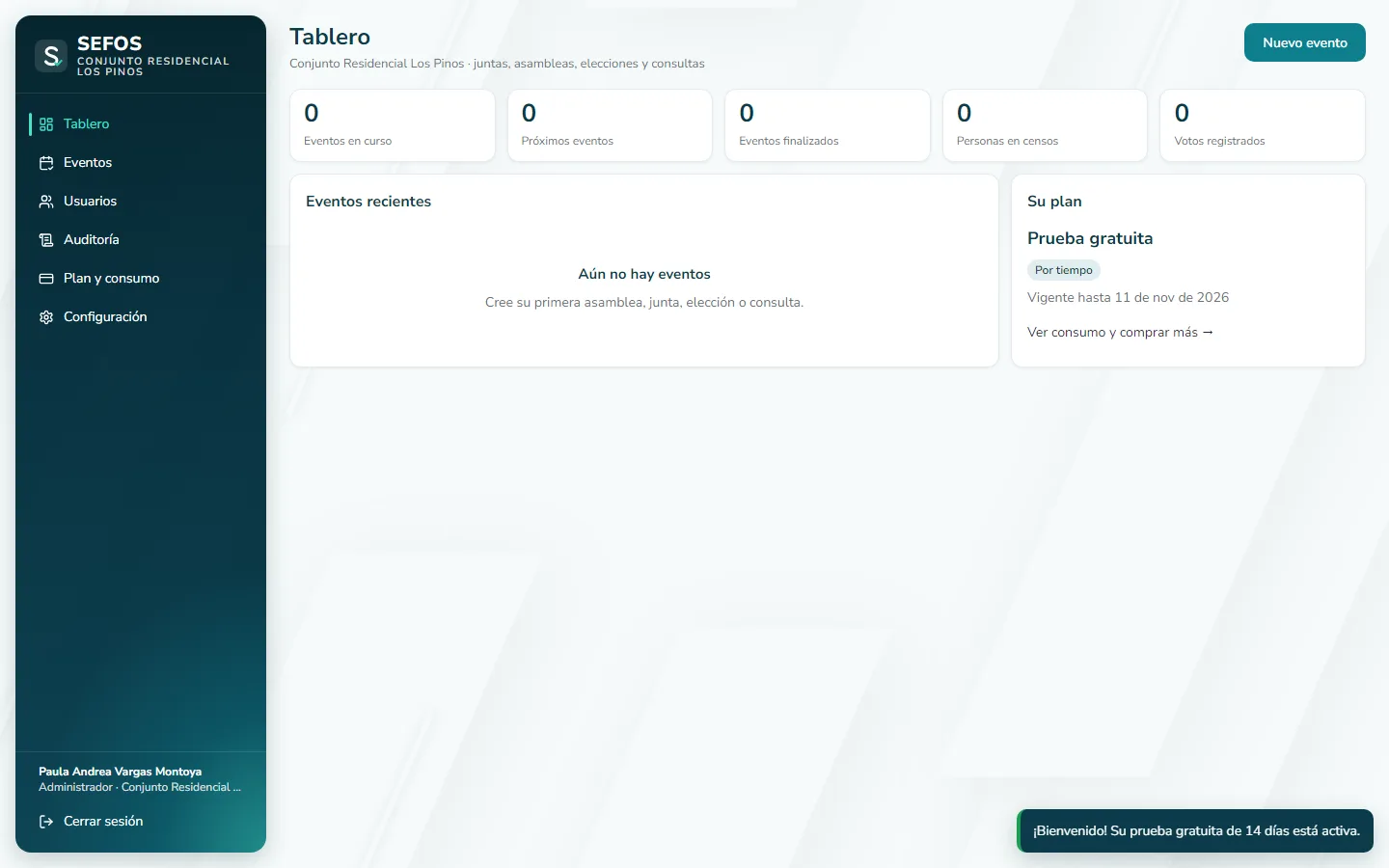Click the SEFOS logo icon
The height and width of the screenshot is (868, 1389).
click(50, 55)
